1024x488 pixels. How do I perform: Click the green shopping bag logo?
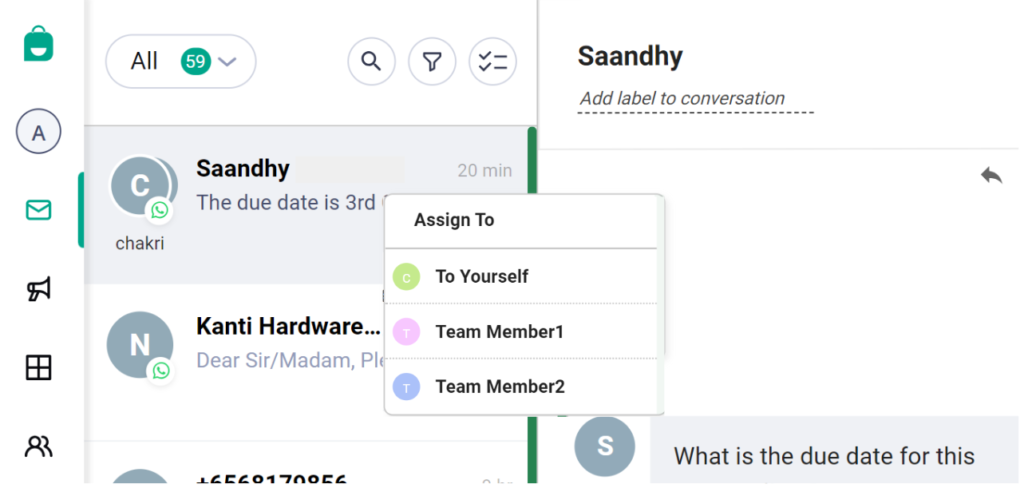coord(39,45)
